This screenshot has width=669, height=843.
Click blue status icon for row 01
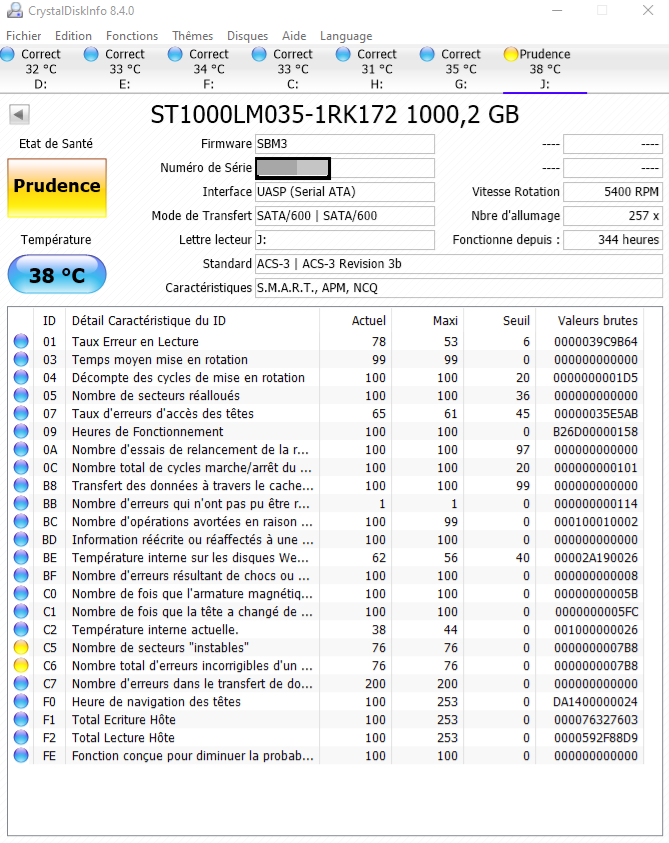[21, 341]
